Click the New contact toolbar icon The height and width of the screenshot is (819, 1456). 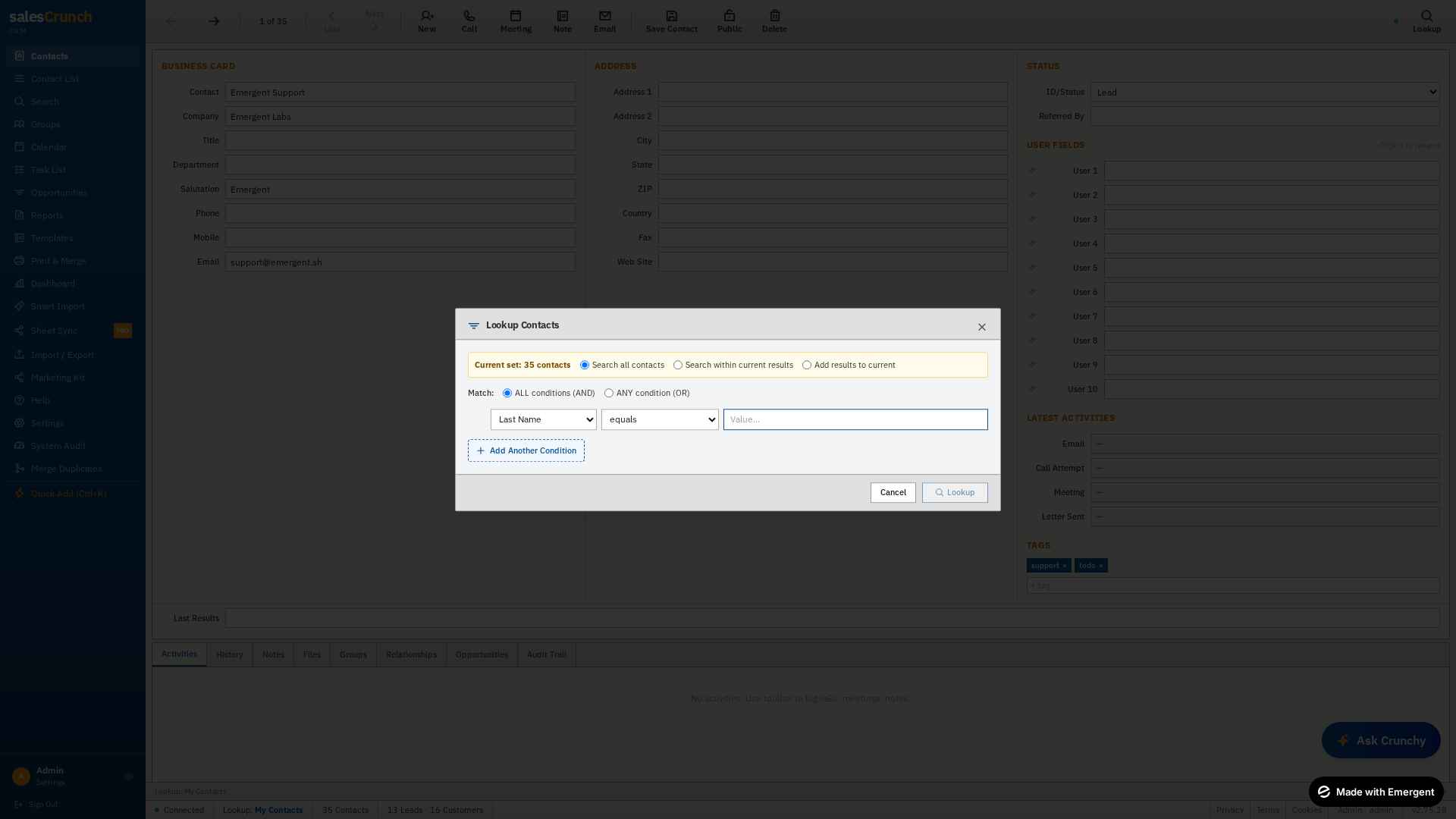tap(427, 21)
